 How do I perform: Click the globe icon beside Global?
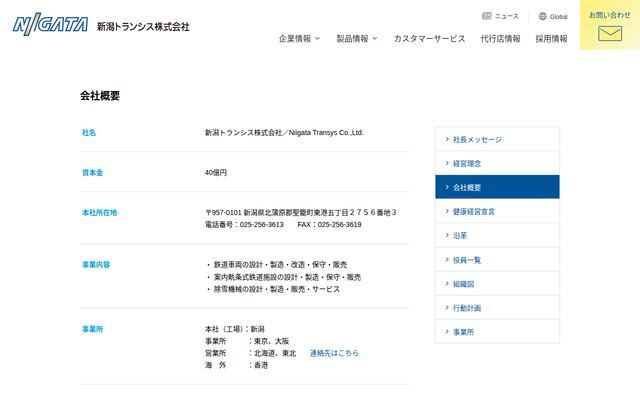tap(542, 16)
